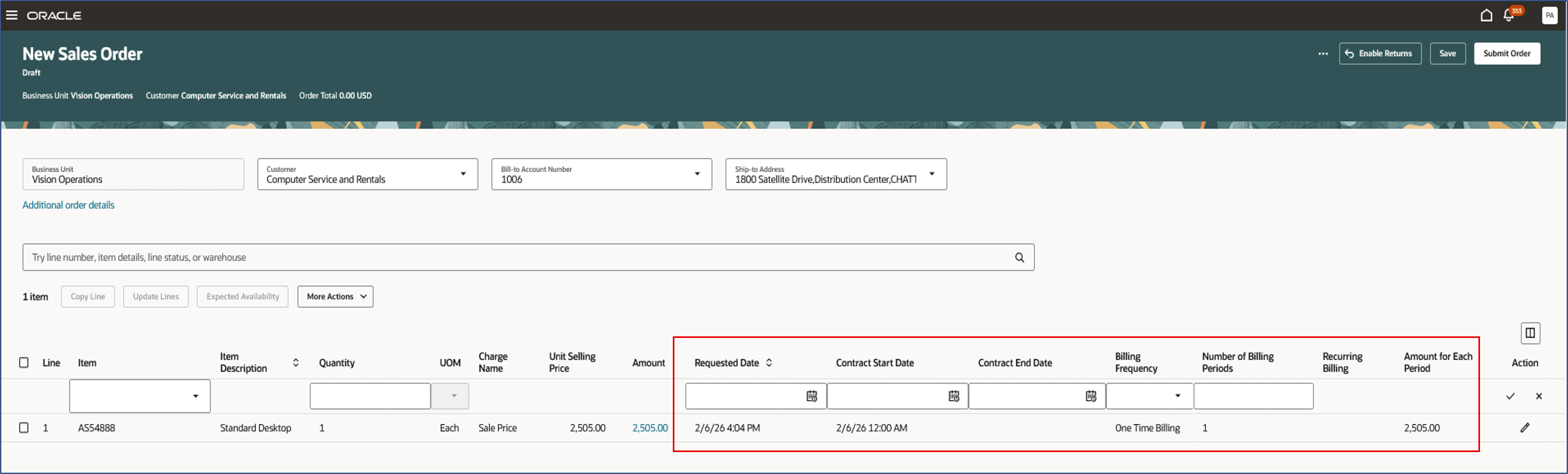The image size is (1568, 474).
Task: Expand the Bill-to Account Number dropdown
Action: point(697,174)
